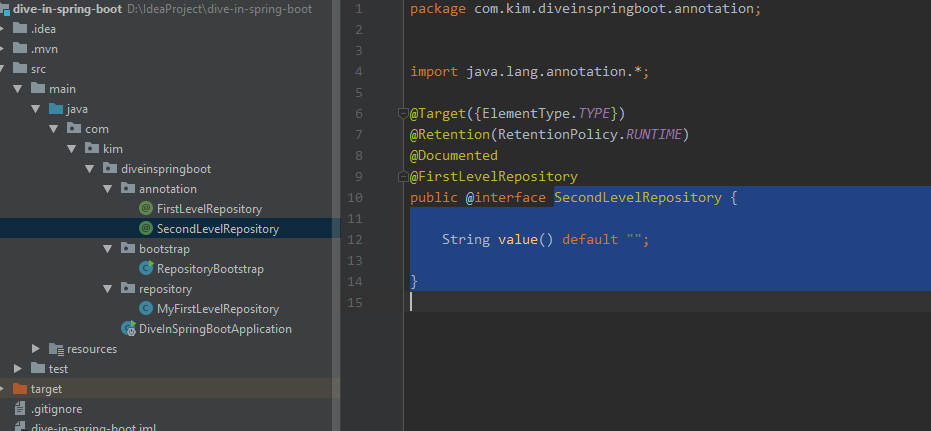Open DiveInSpringBootApplication file

click(215, 329)
